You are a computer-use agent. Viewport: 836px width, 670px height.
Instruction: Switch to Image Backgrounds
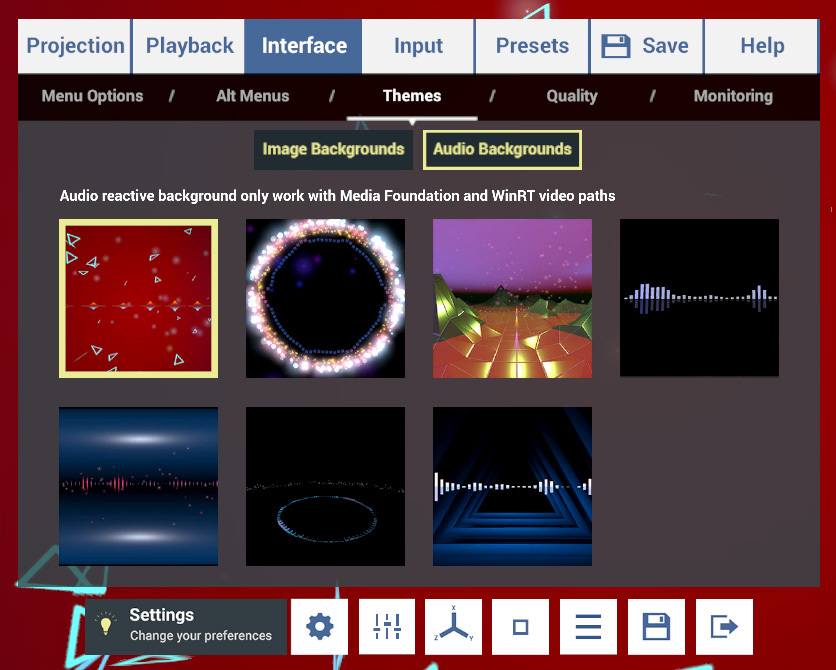click(333, 149)
